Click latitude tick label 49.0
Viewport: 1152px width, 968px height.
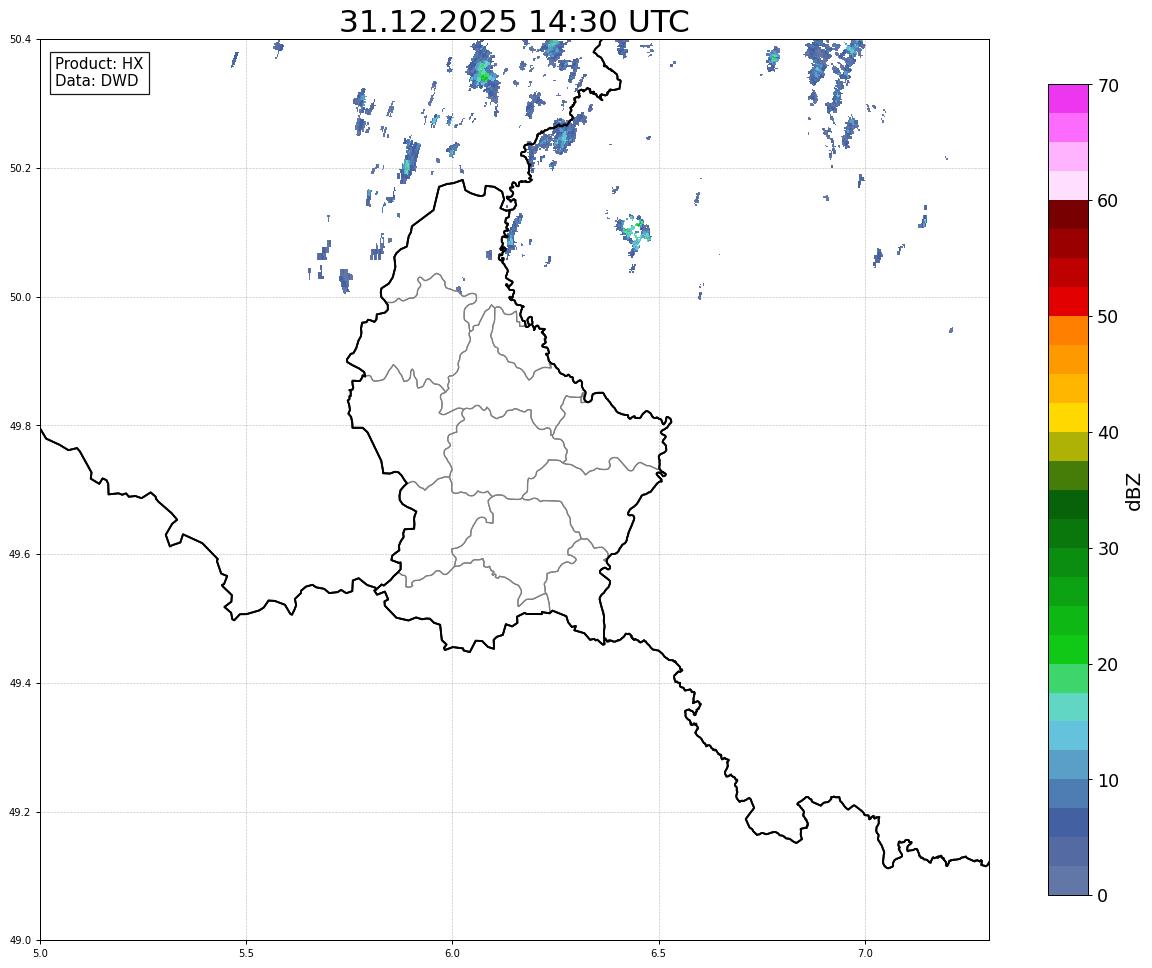coord(20,941)
